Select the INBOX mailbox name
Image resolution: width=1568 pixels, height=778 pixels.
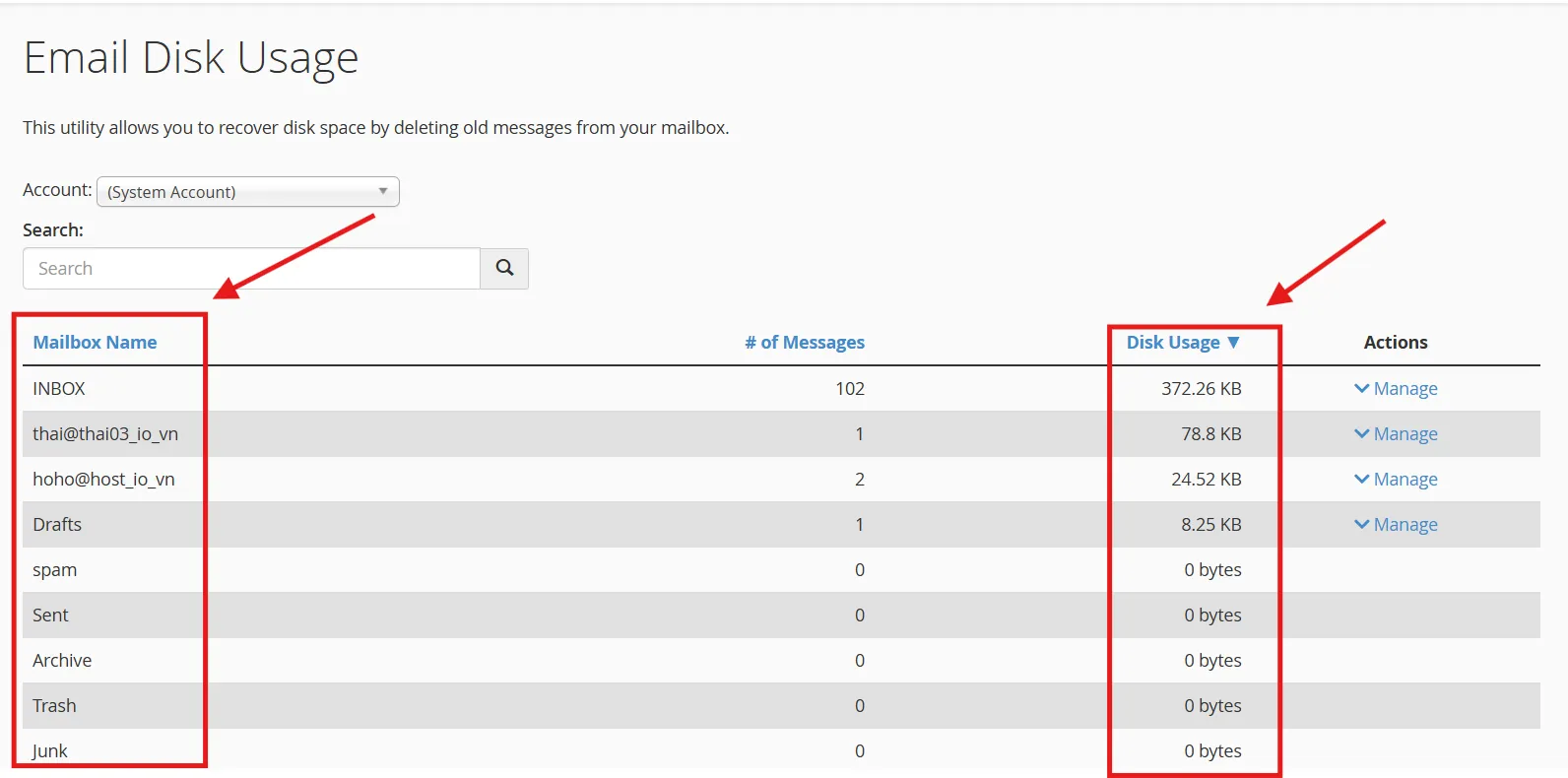click(x=59, y=388)
